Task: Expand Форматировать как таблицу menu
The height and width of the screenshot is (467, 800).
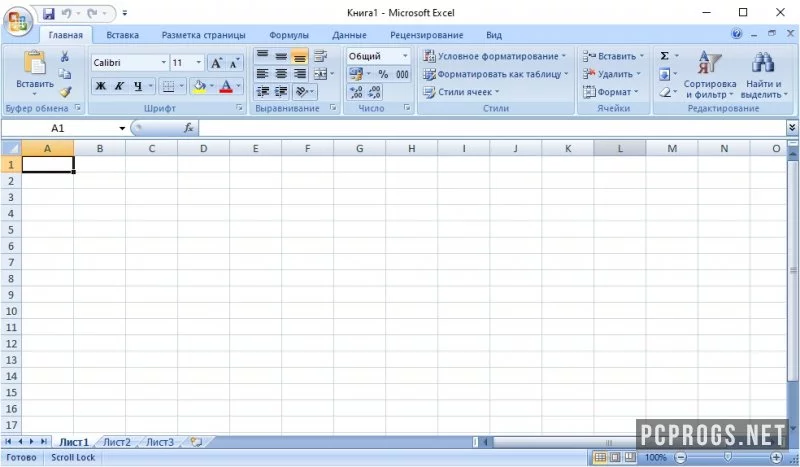Action: 496,75
